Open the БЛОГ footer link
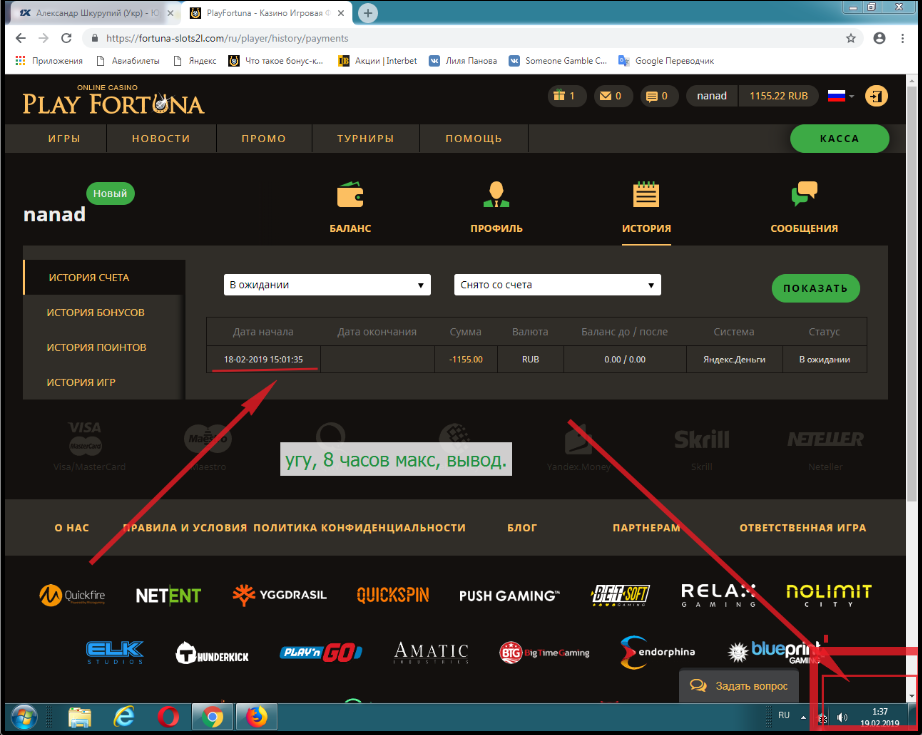Image resolution: width=922 pixels, height=735 pixels. point(522,527)
